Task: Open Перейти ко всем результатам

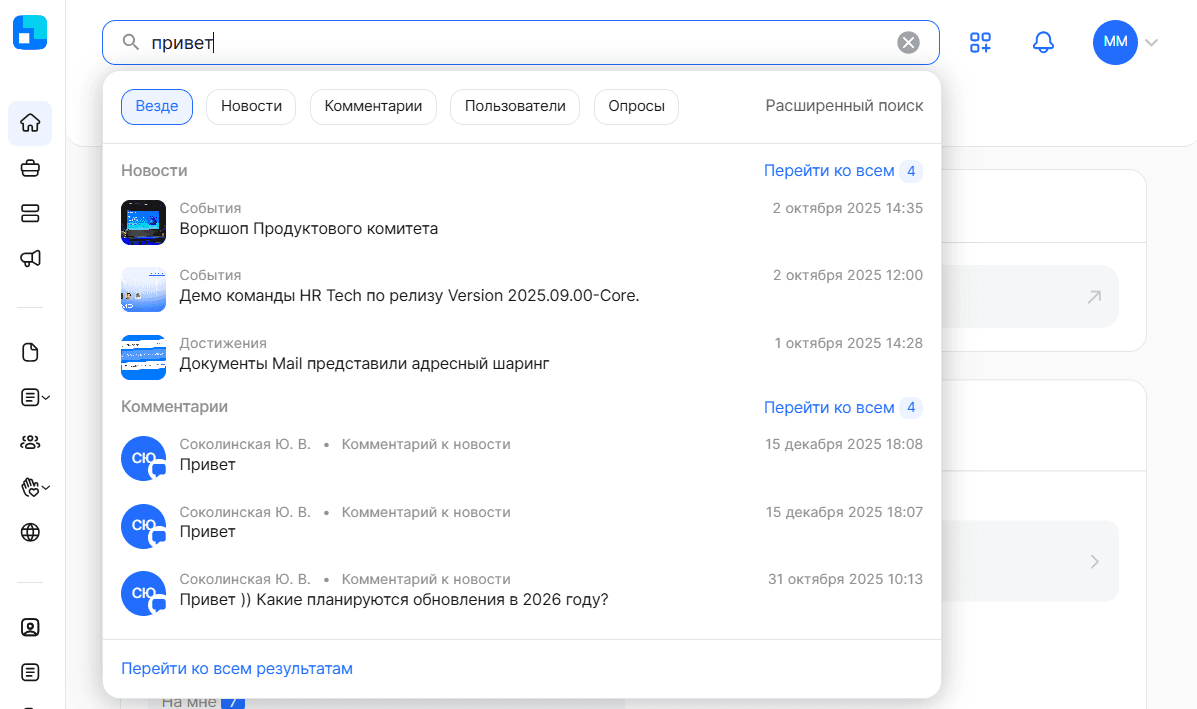Action: click(x=236, y=668)
